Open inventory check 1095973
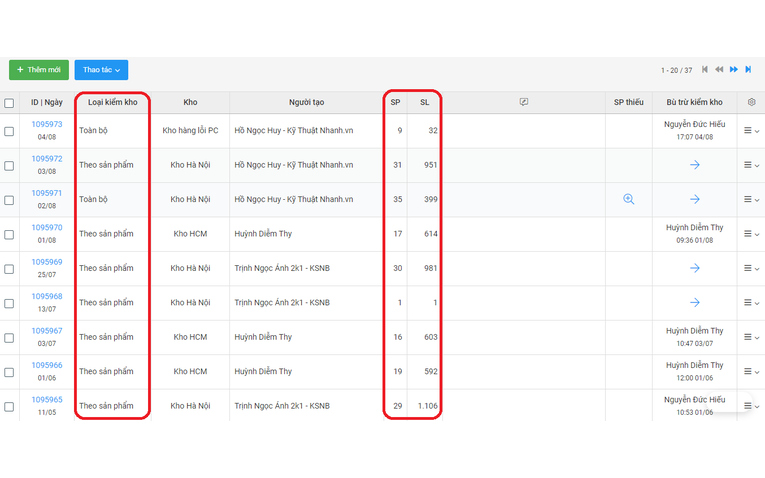Viewport: 765px width, 478px height. (x=47, y=124)
